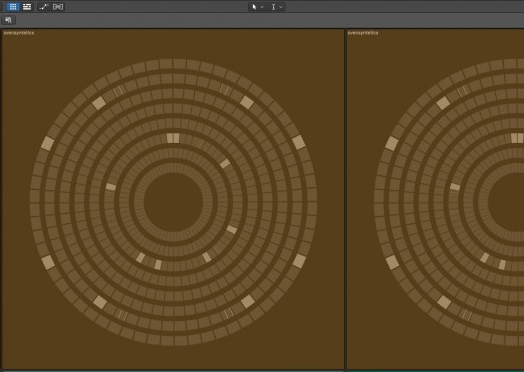Click the icon button below the grid view

point(8,20)
